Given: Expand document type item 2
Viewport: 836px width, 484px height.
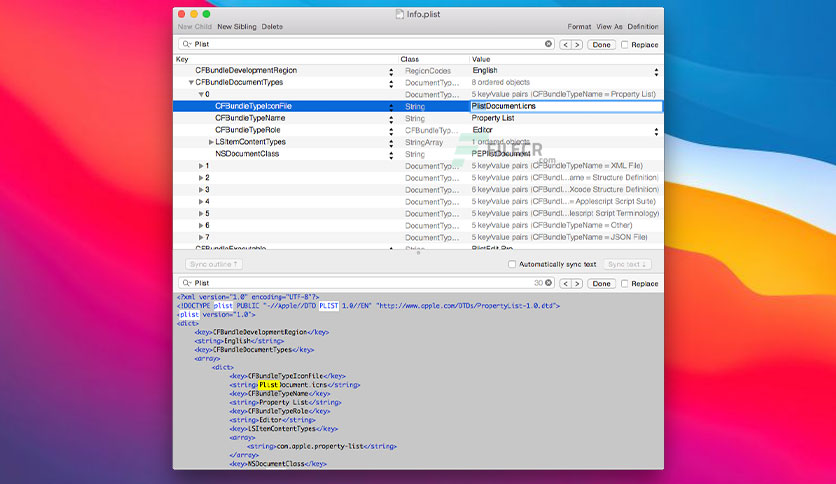Looking at the screenshot, I should coord(201,178).
